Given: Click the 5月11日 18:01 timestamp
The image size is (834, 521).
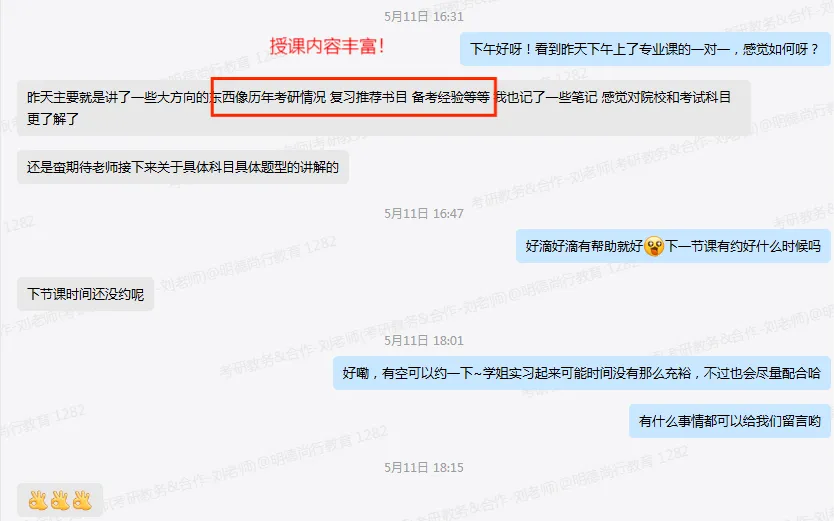Looking at the screenshot, I should pos(424,340).
